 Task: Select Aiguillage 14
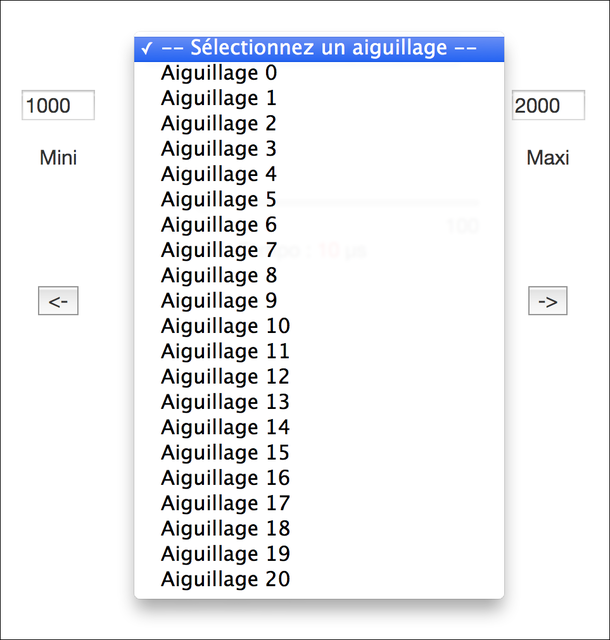[x=319, y=428]
